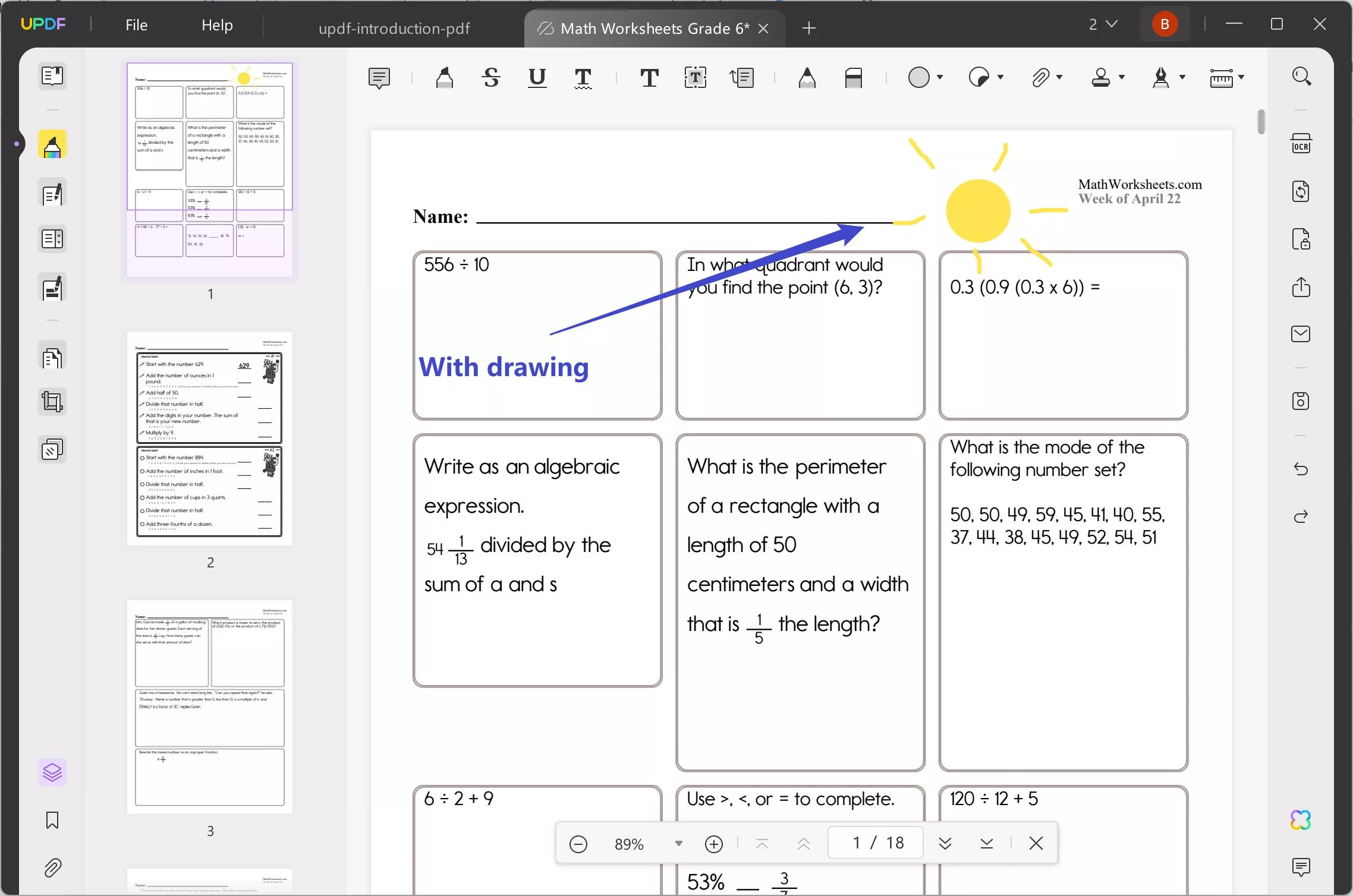Select the Eraser tool
Screen dimensions: 1353x896
(855, 78)
